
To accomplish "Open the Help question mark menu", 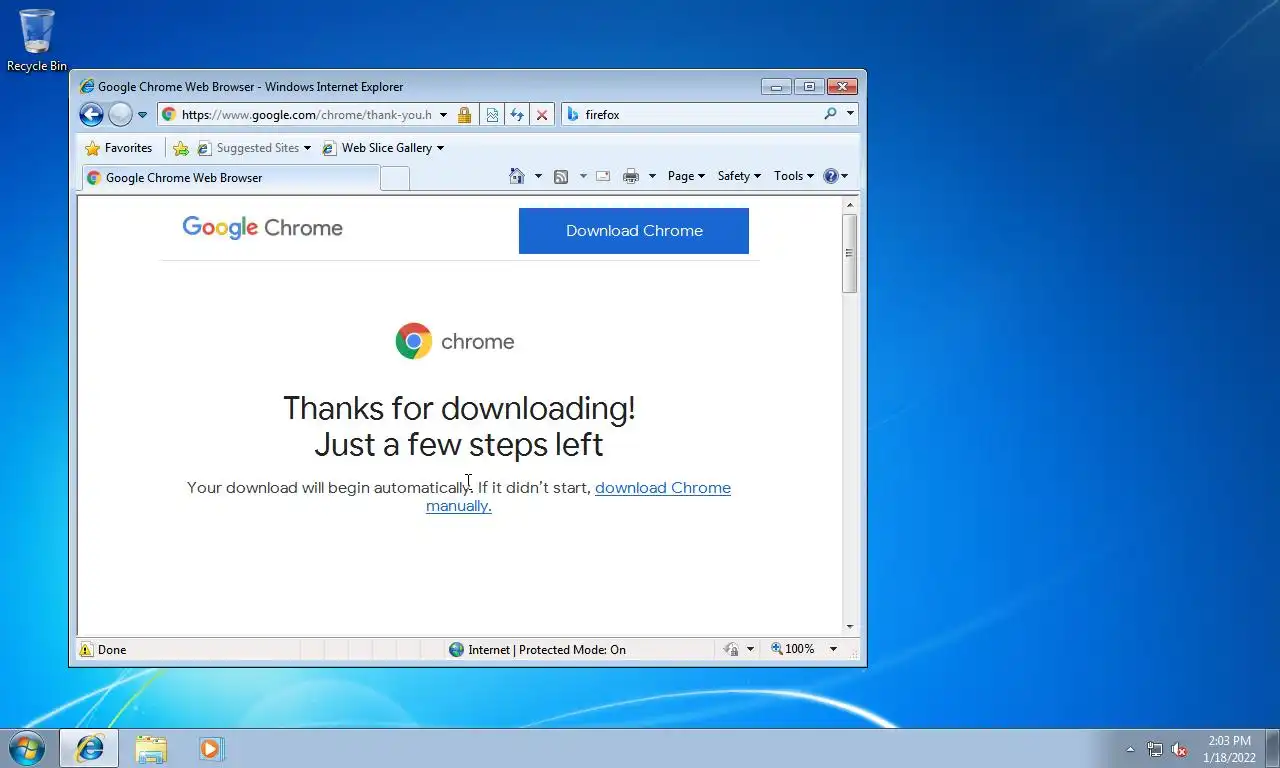I will coord(835,176).
